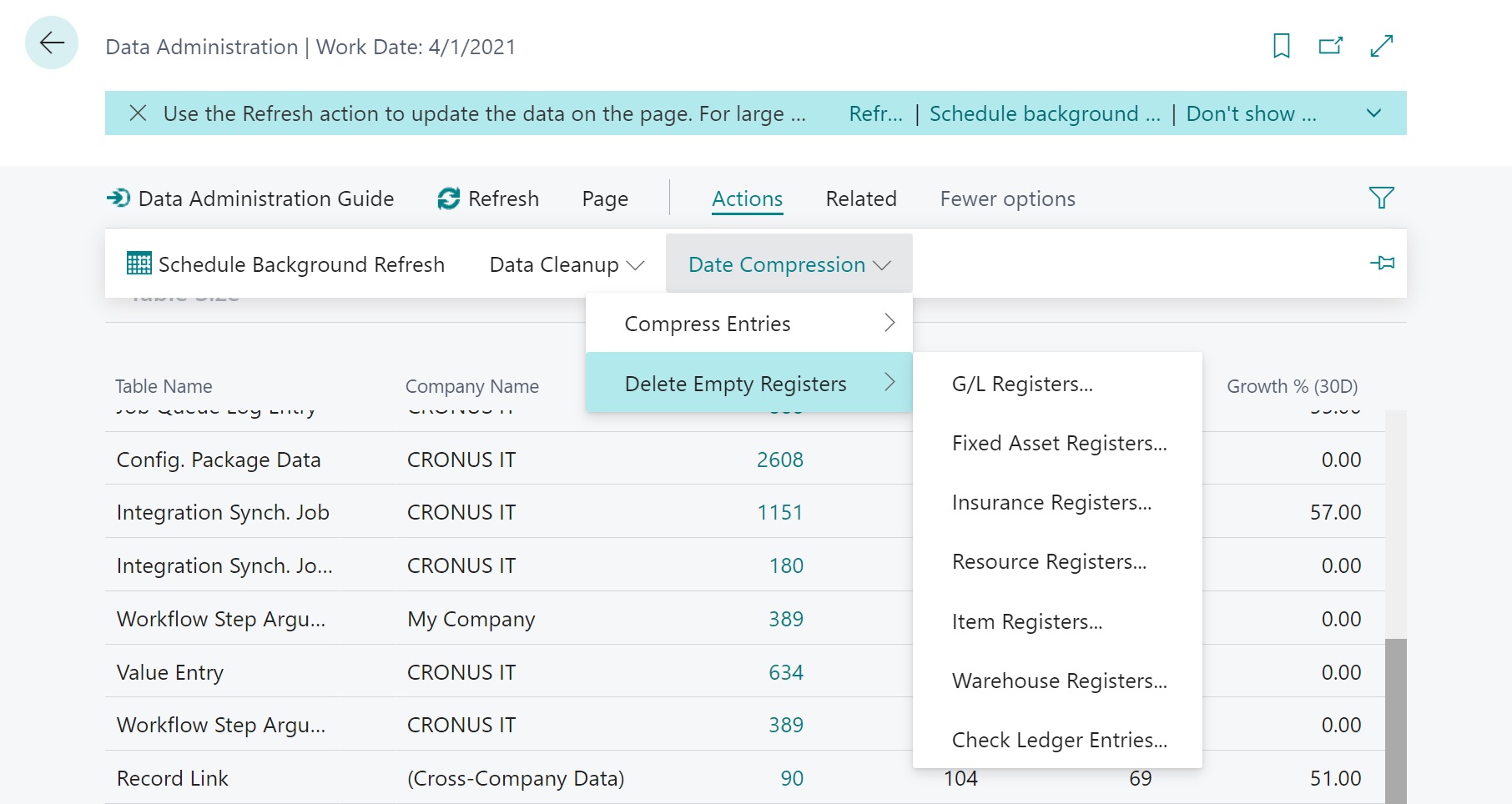Viewport: 1512px width, 804px height.
Task: Open the 2608 Config. Package Data entries
Action: (779, 459)
